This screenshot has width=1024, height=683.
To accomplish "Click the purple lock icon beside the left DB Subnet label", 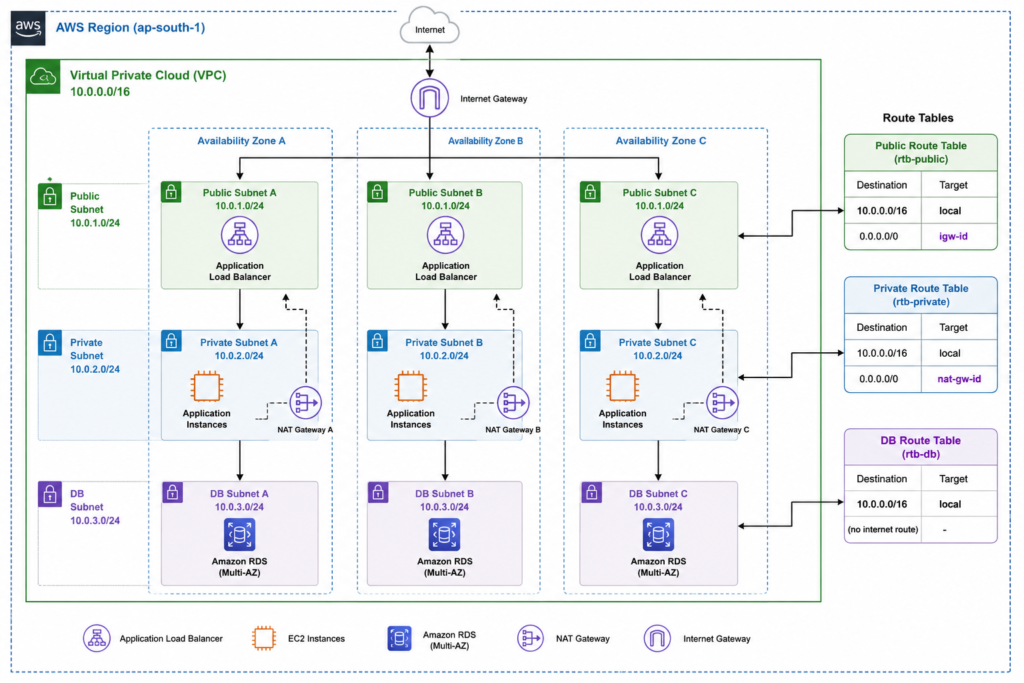I will [x=50, y=494].
